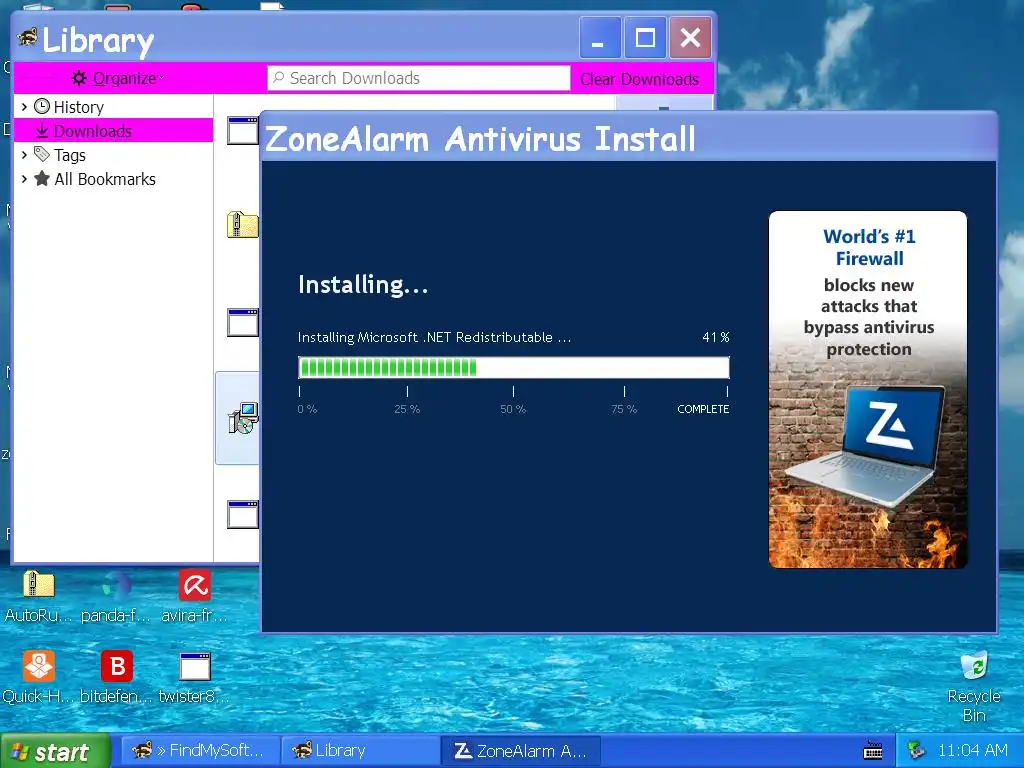The image size is (1024, 768).
Task: Click the Library window title icon
Action: point(27,38)
